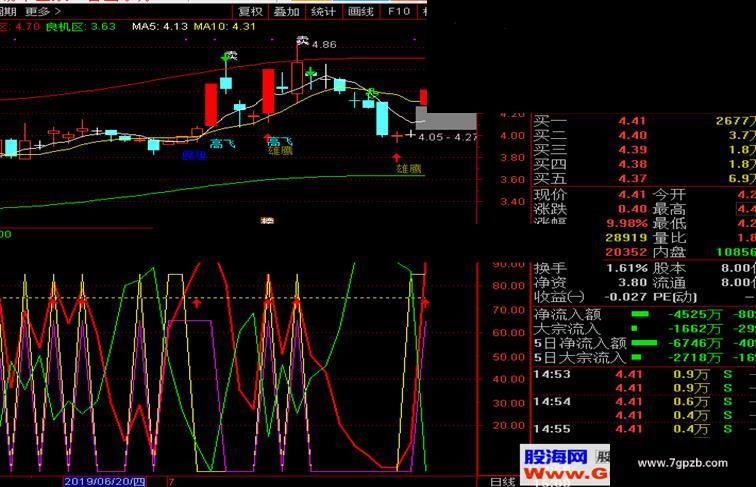Click the 净资 value 3.80
This screenshot has width=756, height=487.
click(x=632, y=283)
